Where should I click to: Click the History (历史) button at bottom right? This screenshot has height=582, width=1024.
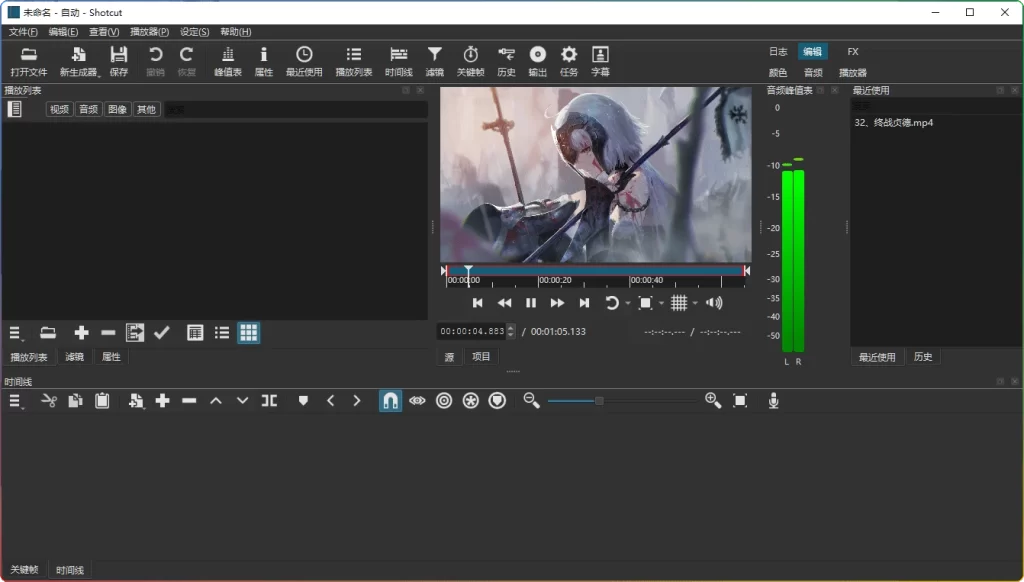tap(922, 356)
